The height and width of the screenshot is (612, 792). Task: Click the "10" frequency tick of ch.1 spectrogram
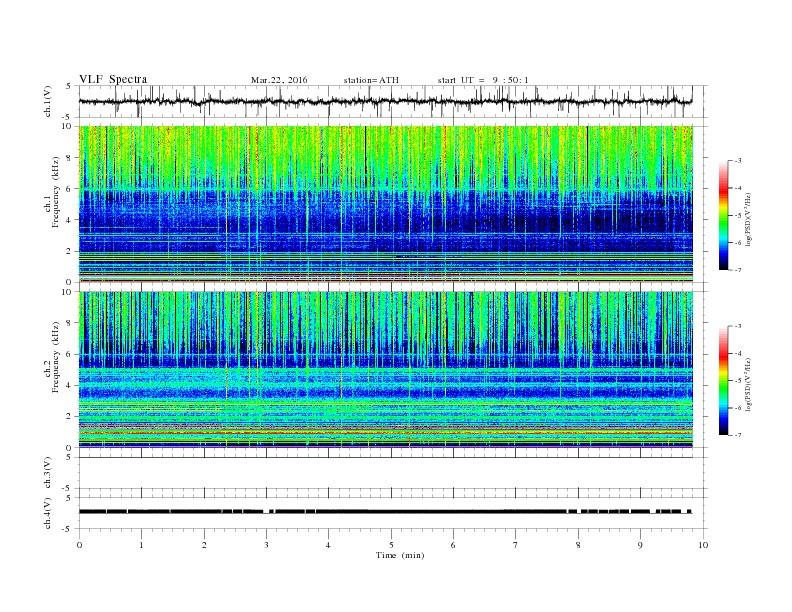point(68,126)
